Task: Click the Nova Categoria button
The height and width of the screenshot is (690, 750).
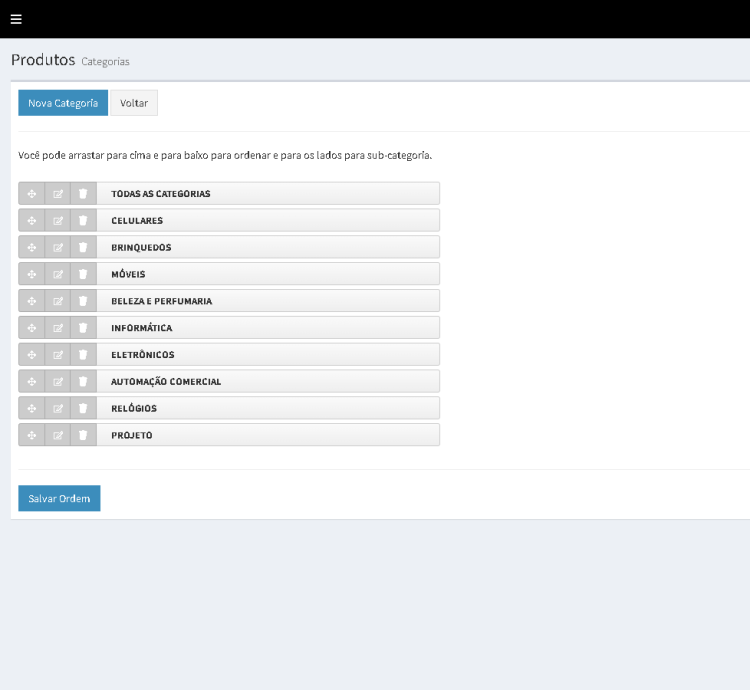Action: click(x=63, y=103)
